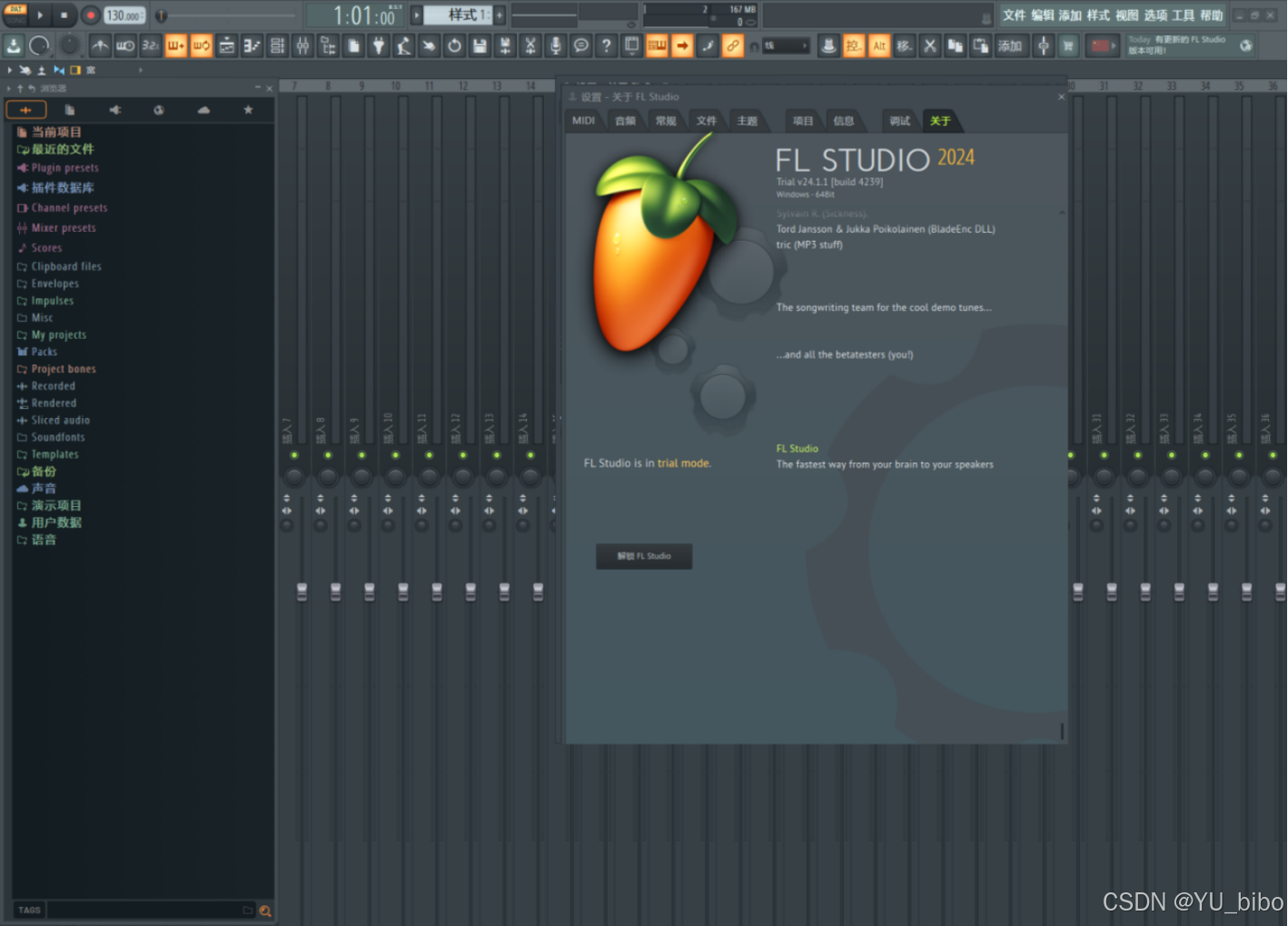
Task: Open the Playlist view icon
Action: [x=227, y=45]
